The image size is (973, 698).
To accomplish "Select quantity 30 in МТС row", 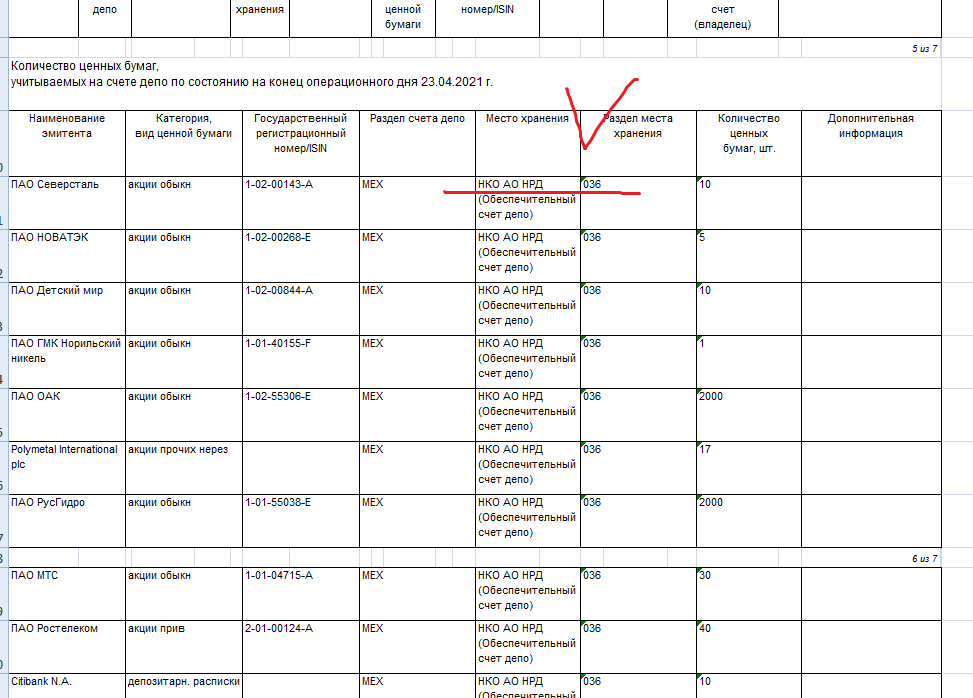I will [x=749, y=594].
